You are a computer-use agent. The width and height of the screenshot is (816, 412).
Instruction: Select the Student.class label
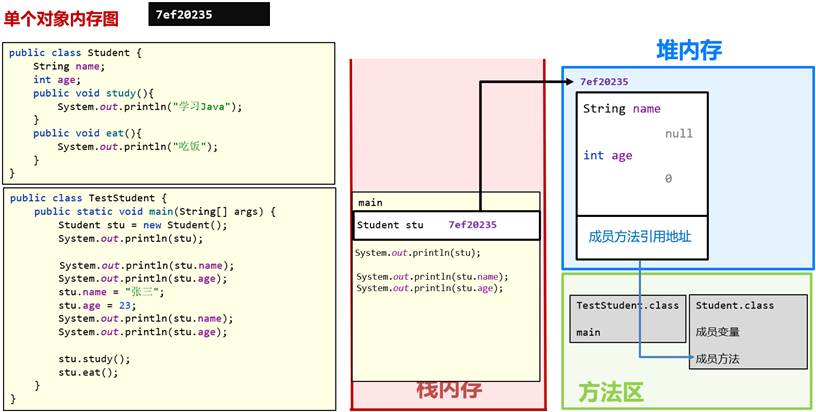[x=735, y=305]
